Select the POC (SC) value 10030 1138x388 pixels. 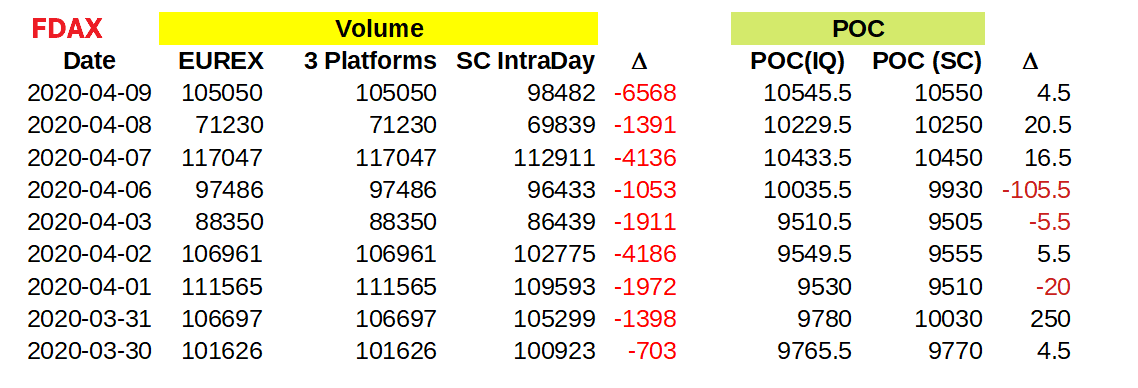pos(948,319)
